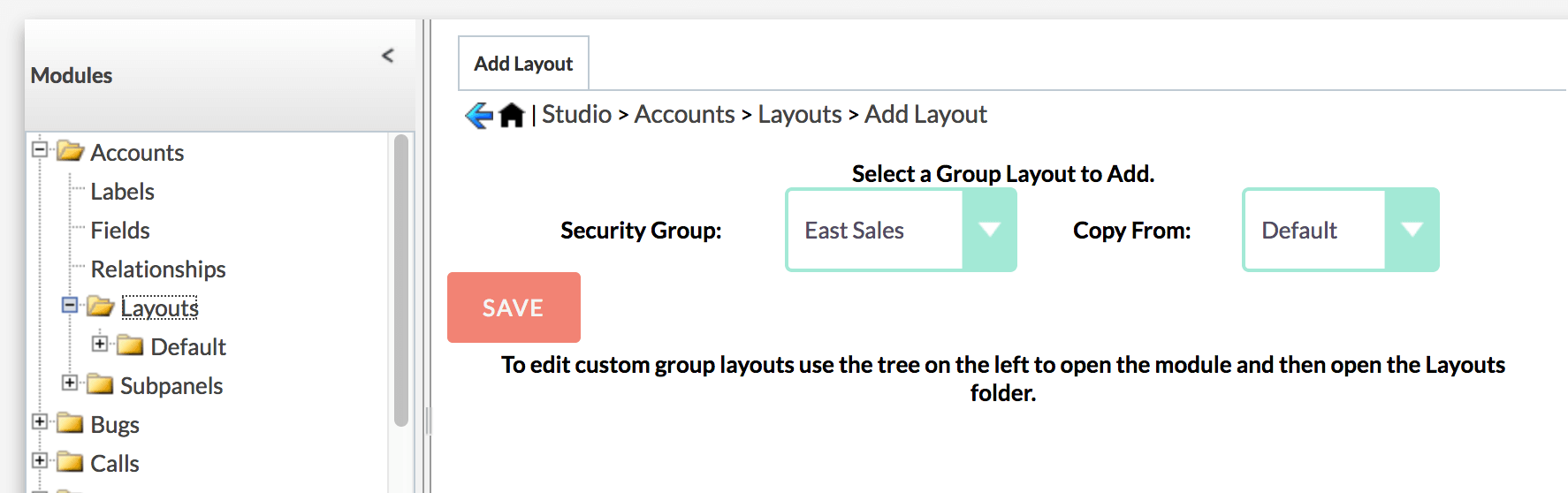Select Fields under Accounts
The width and height of the screenshot is (1568, 493).
(x=120, y=231)
